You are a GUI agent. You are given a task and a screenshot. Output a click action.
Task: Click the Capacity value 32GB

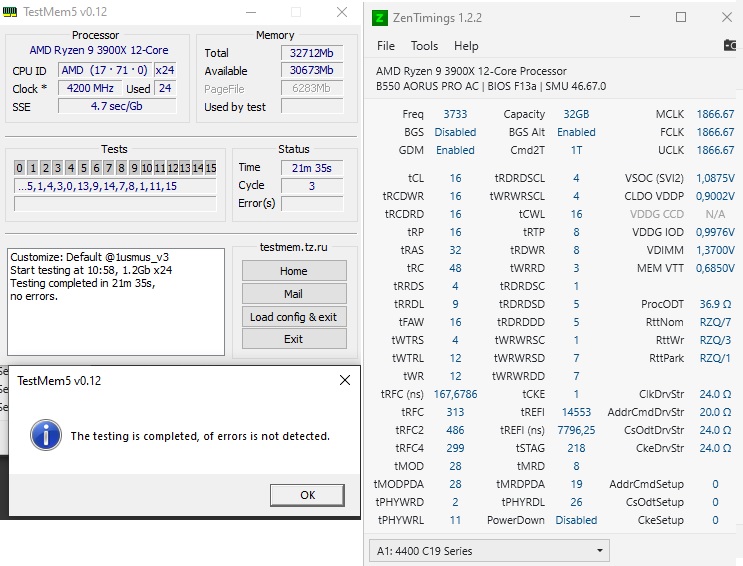pos(576,114)
